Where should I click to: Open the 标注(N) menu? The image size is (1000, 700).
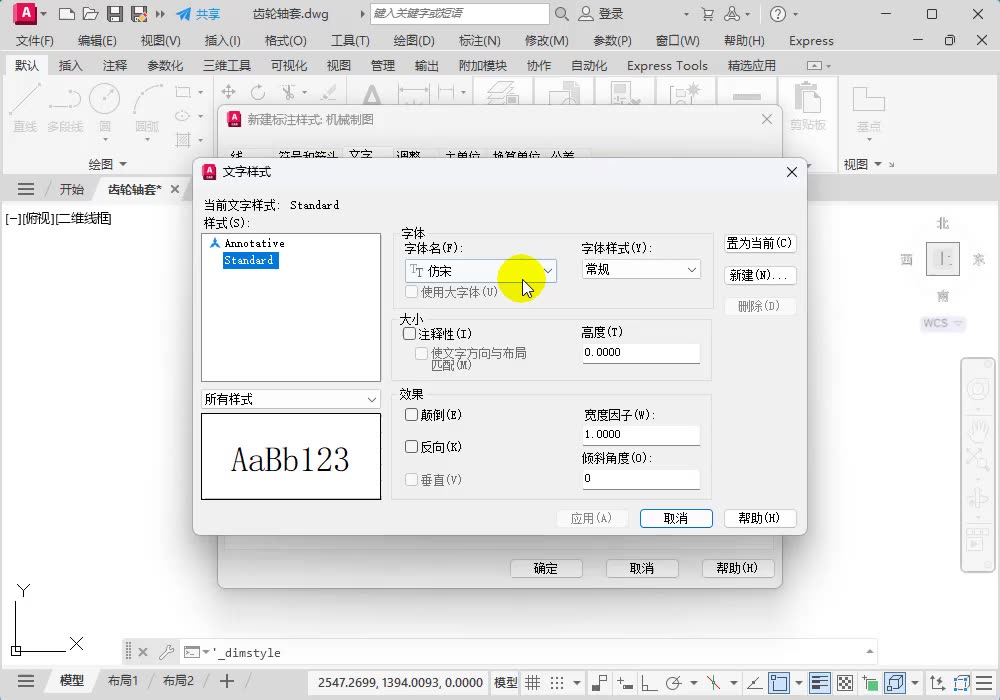(x=480, y=41)
